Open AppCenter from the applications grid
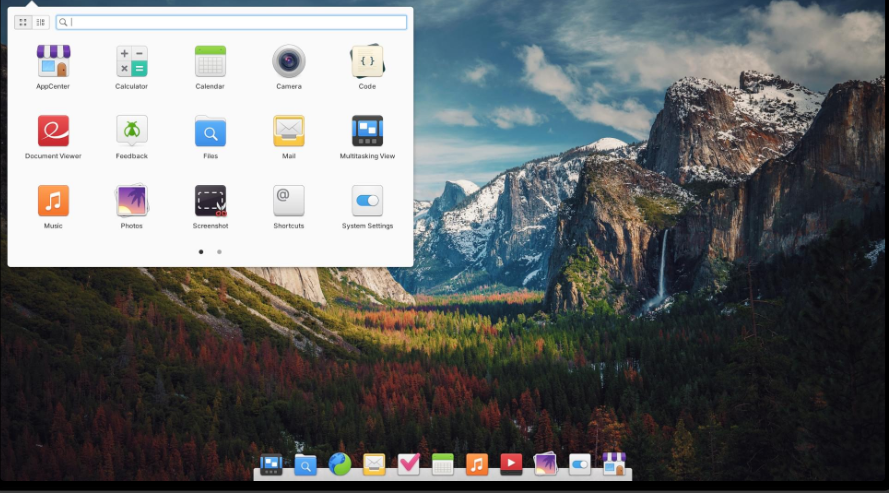Screen dimensions: 889x493 53,62
